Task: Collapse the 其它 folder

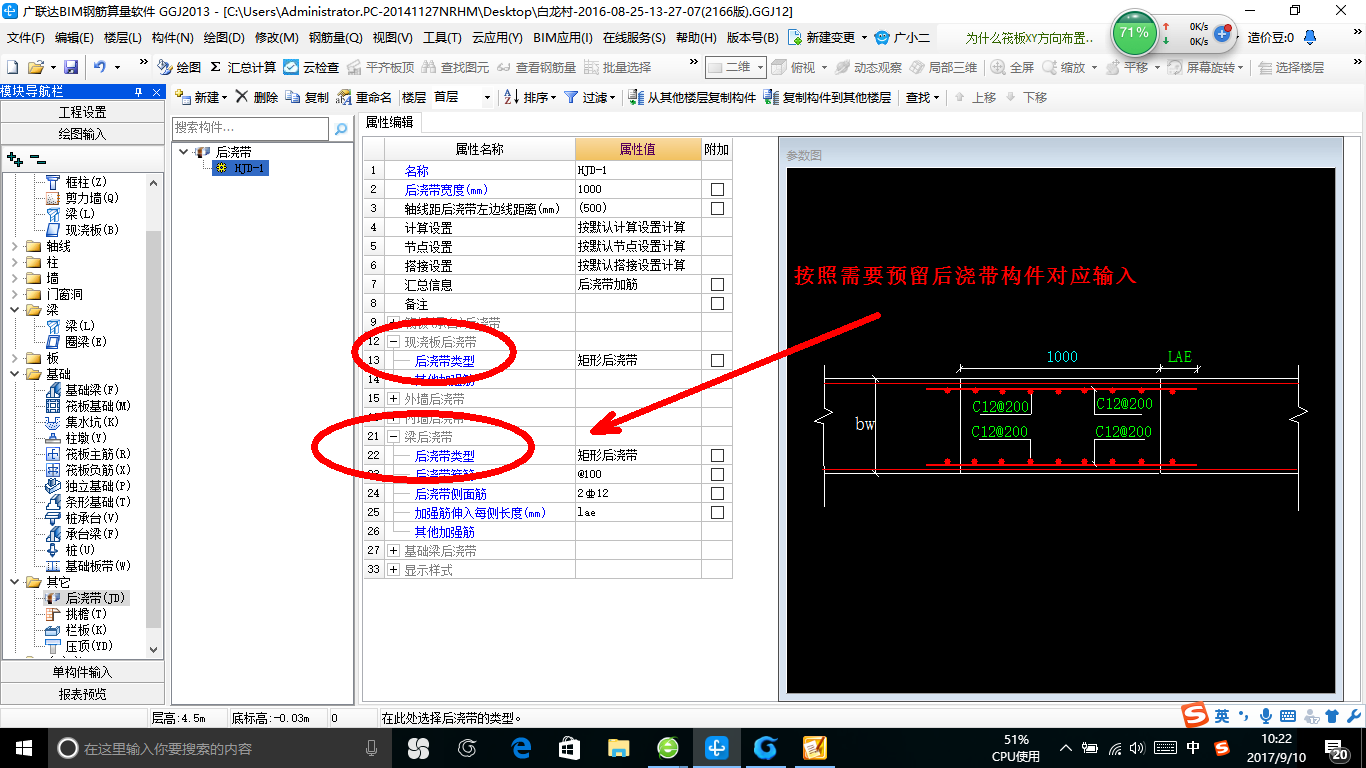Action: pyautogui.click(x=14, y=582)
